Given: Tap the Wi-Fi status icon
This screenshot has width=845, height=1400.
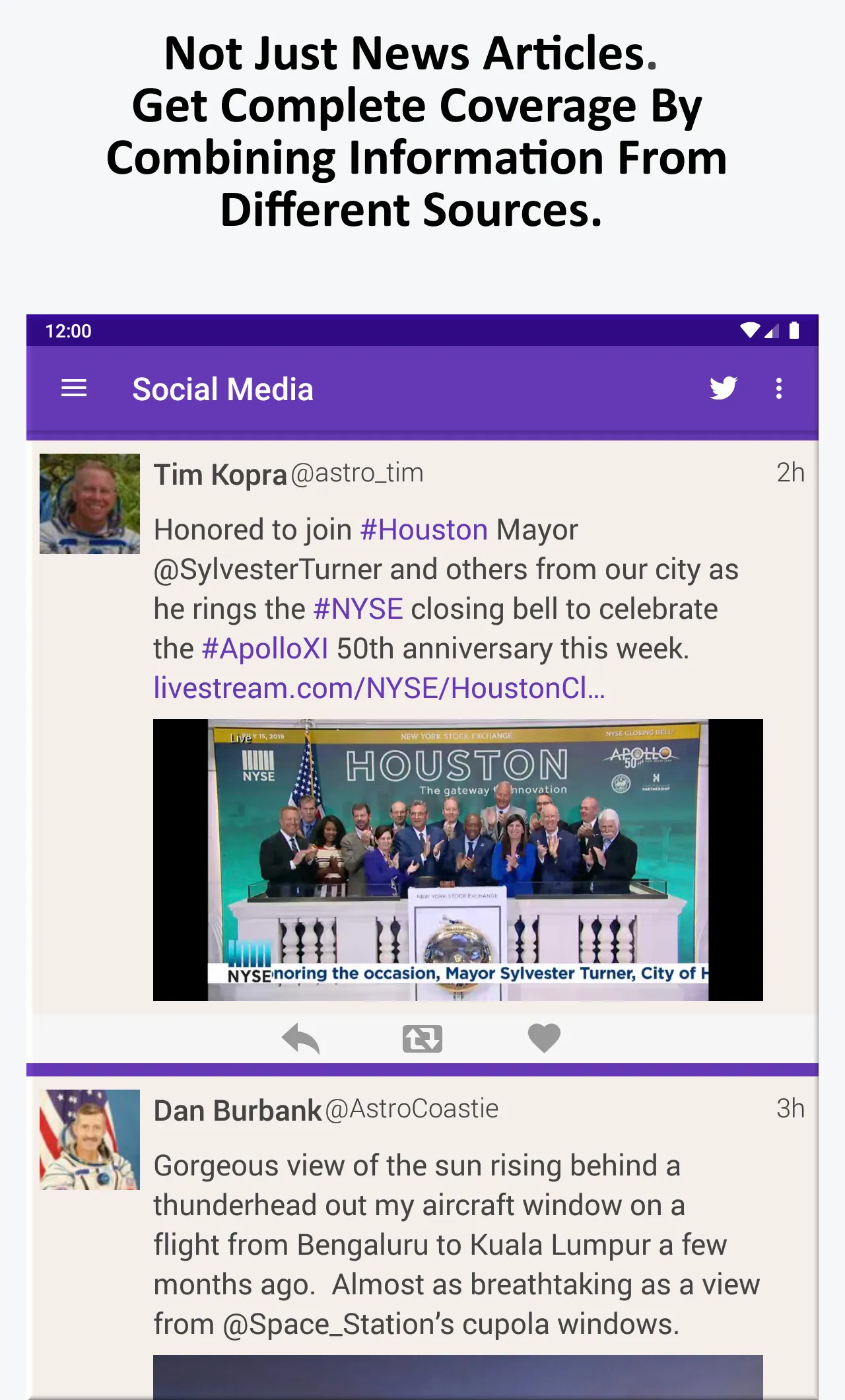Looking at the screenshot, I should click(x=750, y=330).
